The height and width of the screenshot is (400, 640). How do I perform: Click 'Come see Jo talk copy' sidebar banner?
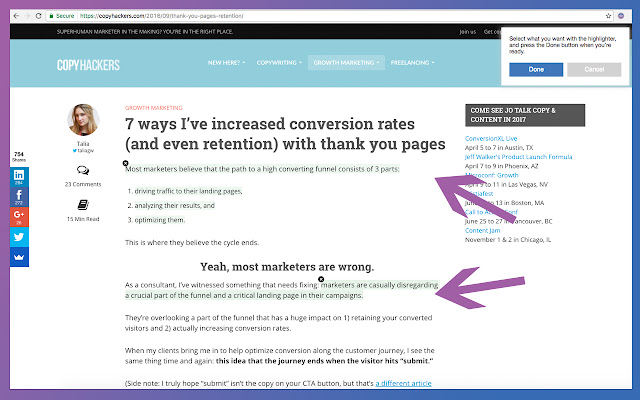pos(525,115)
